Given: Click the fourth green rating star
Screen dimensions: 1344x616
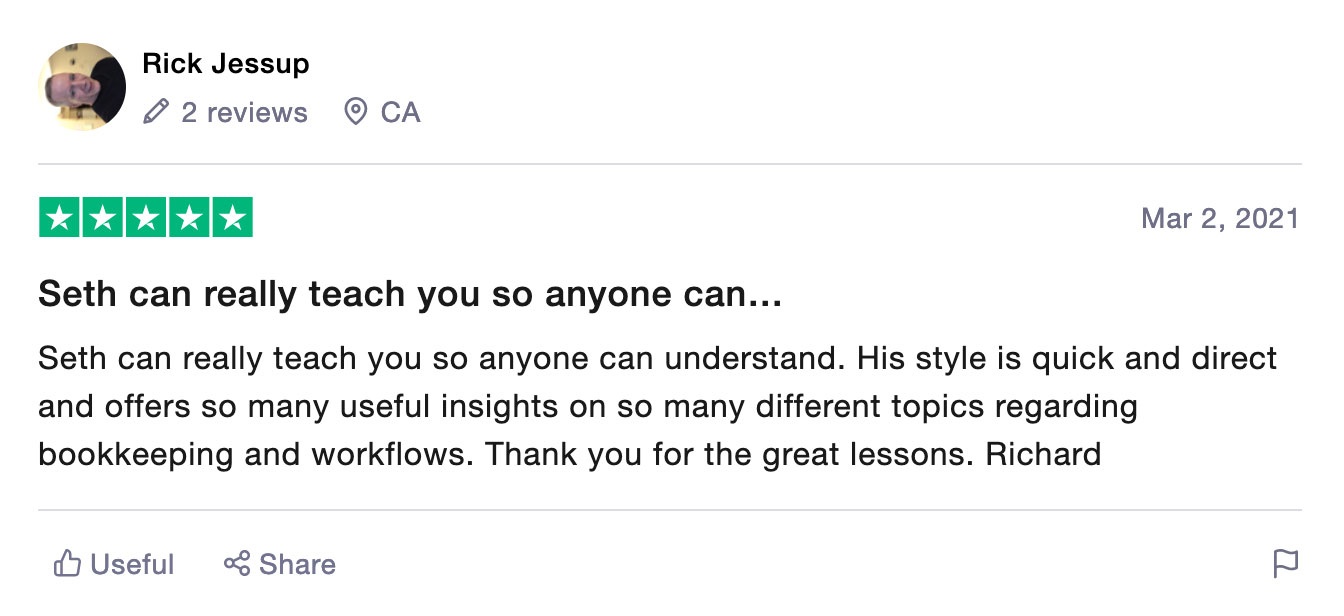Looking at the screenshot, I should 189,218.
